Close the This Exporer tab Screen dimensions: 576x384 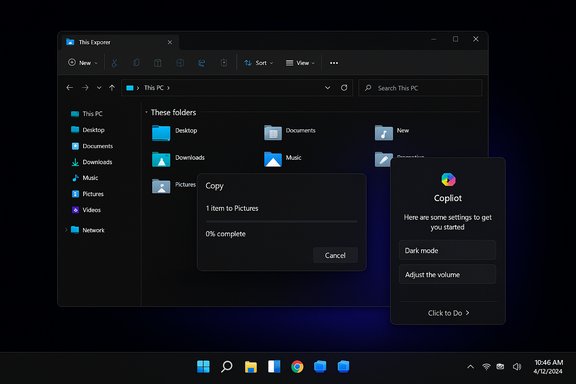pyautogui.click(x=170, y=42)
